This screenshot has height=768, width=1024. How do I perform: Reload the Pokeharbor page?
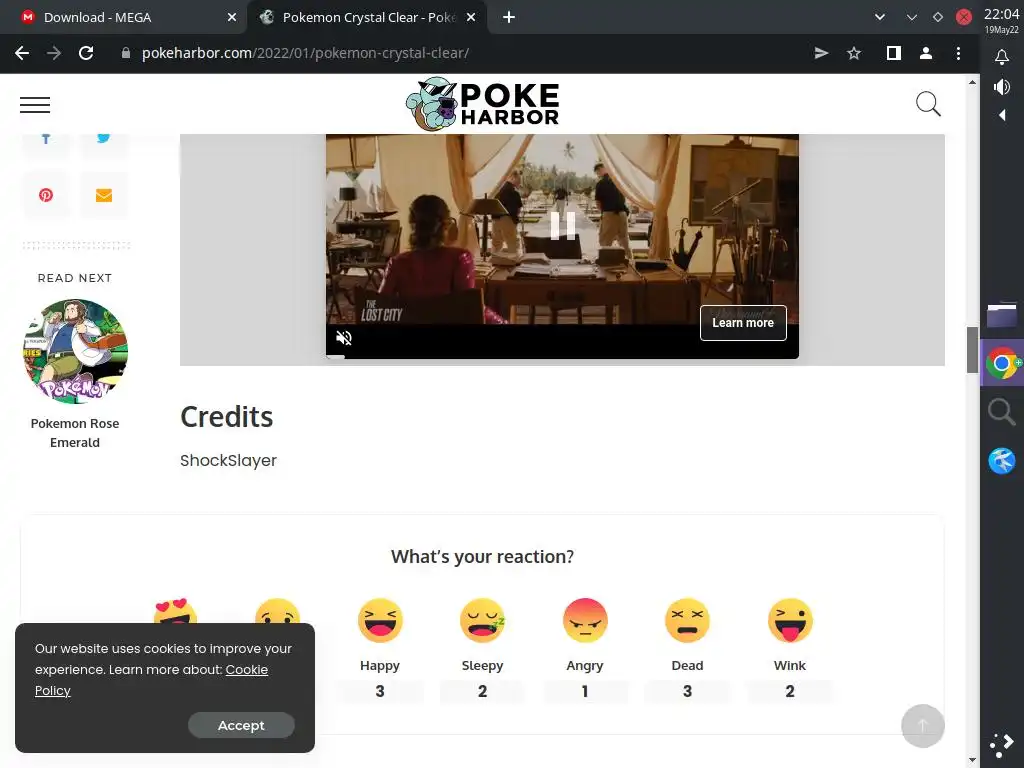tap(86, 53)
